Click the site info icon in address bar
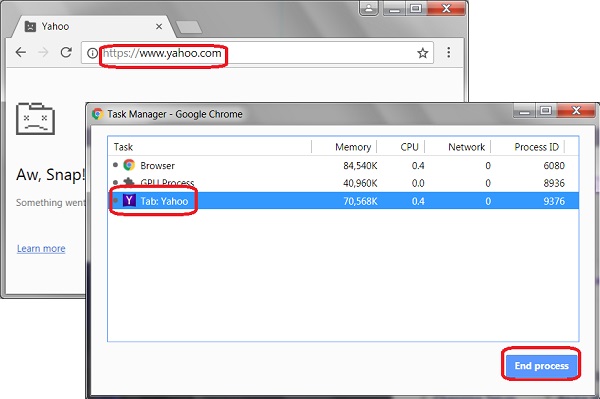The image size is (600, 399). click(x=92, y=53)
